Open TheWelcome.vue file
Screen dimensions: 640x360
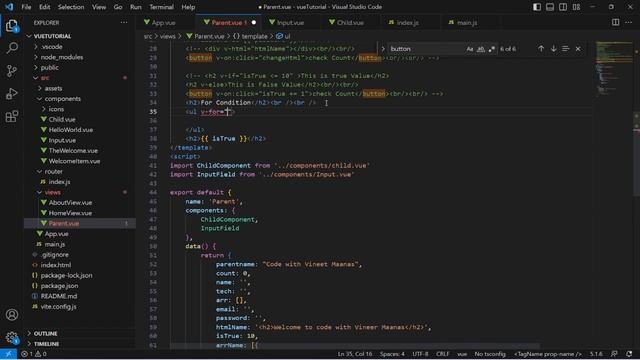click(x=73, y=151)
